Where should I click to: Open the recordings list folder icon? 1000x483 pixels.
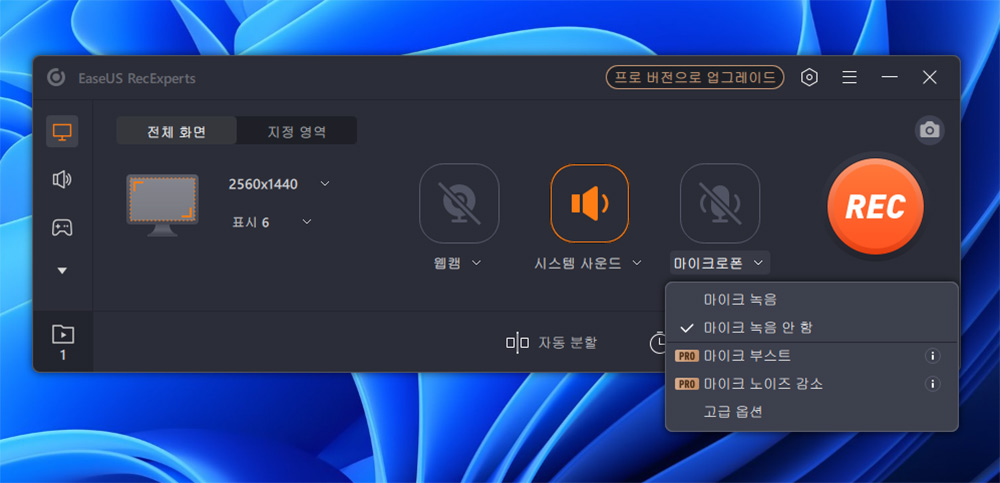point(62,333)
